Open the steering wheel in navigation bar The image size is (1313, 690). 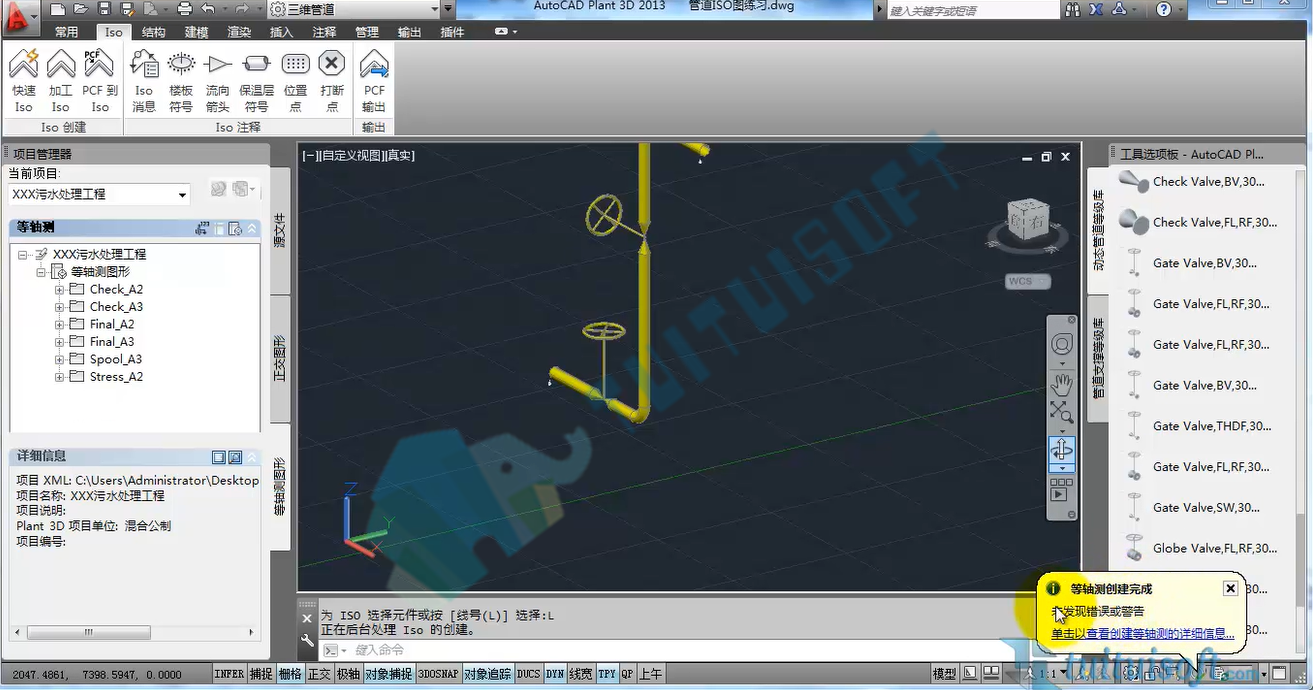click(1061, 344)
